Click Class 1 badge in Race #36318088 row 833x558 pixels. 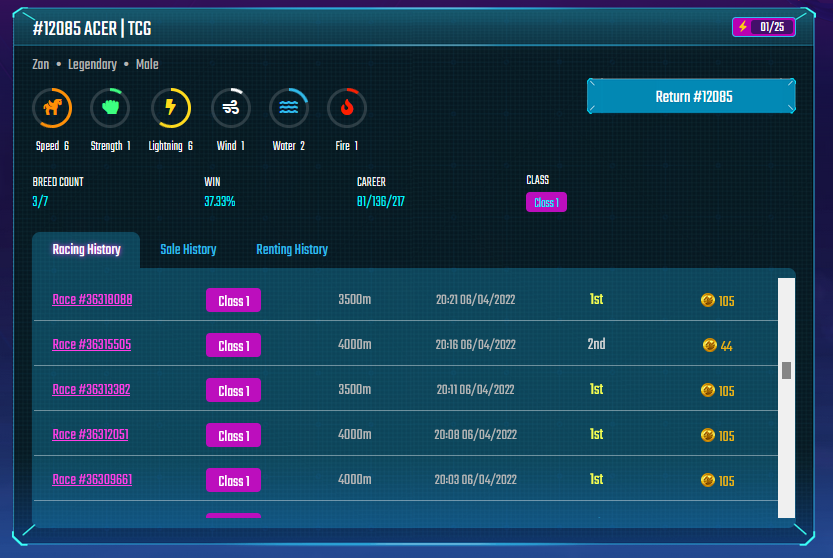tap(233, 300)
